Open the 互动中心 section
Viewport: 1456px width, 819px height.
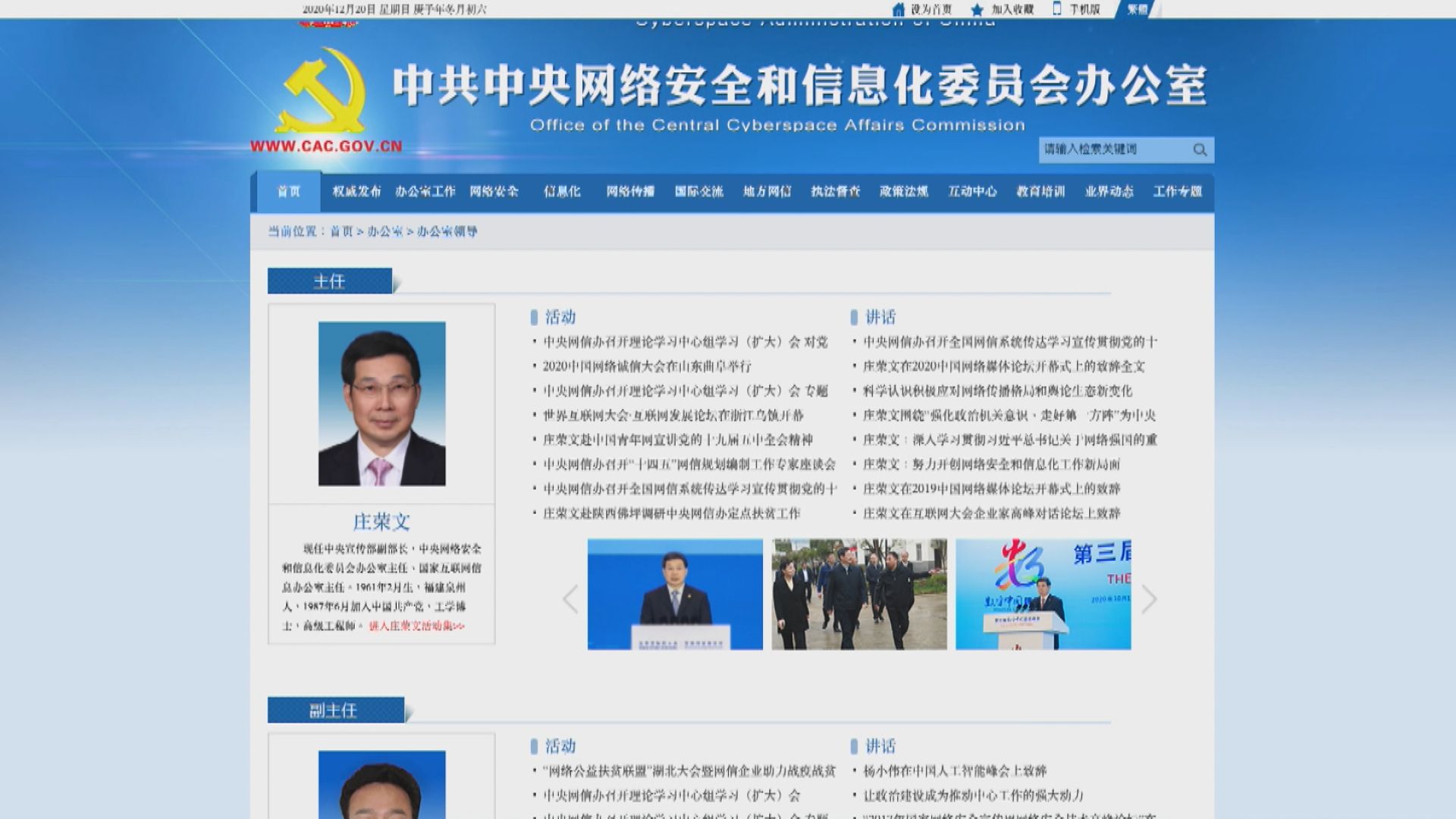click(x=972, y=192)
